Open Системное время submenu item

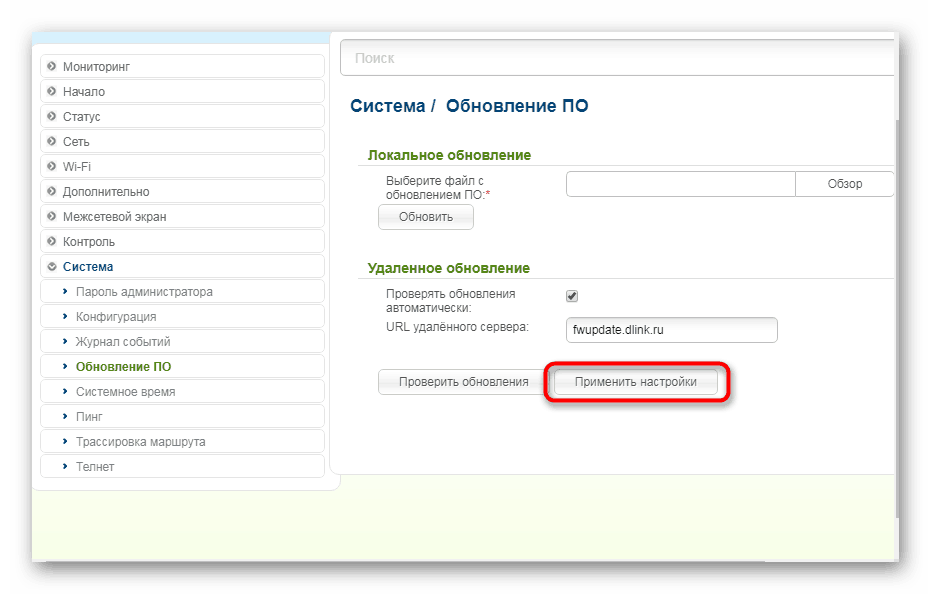pyautogui.click(x=182, y=391)
